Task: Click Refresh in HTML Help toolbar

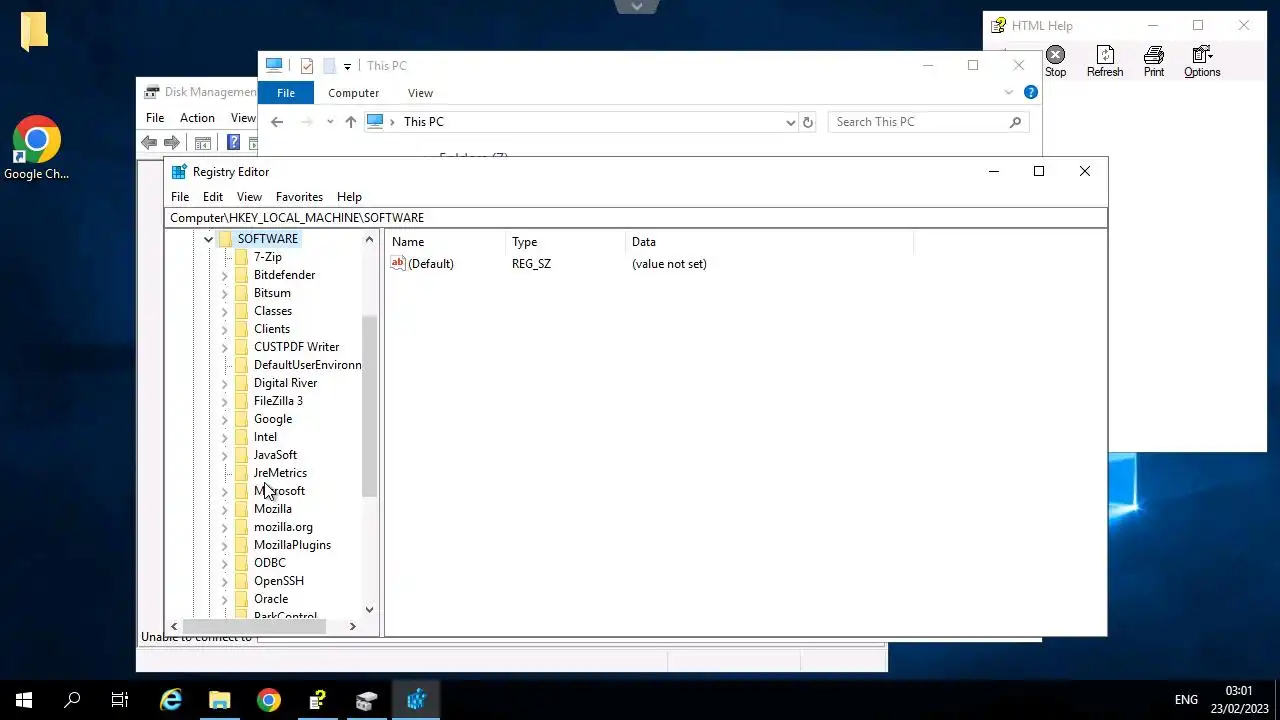Action: click(1105, 61)
